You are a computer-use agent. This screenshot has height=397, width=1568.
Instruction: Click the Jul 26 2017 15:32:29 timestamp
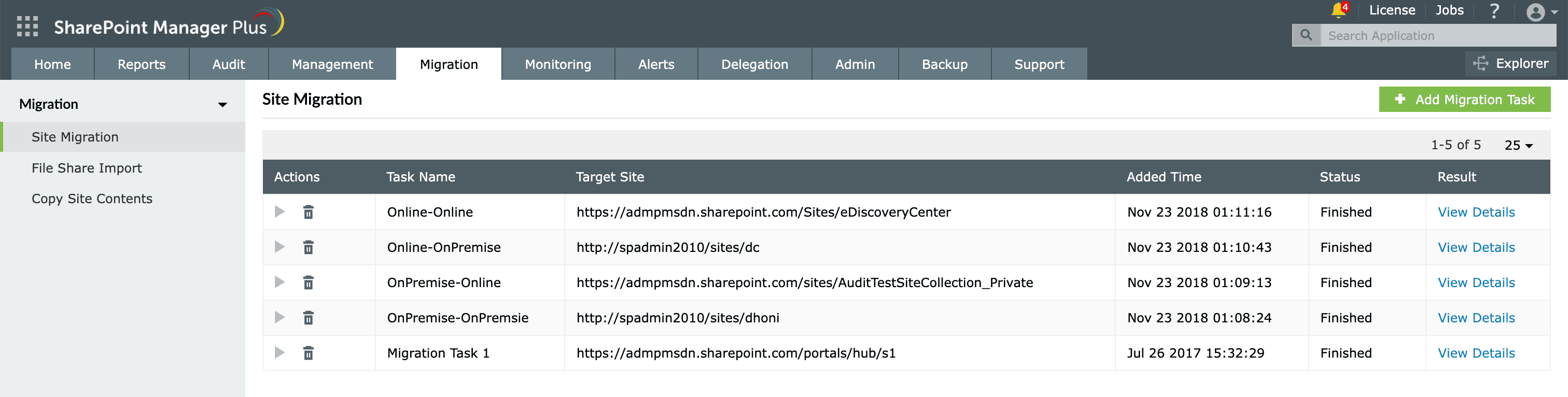[1196, 353]
